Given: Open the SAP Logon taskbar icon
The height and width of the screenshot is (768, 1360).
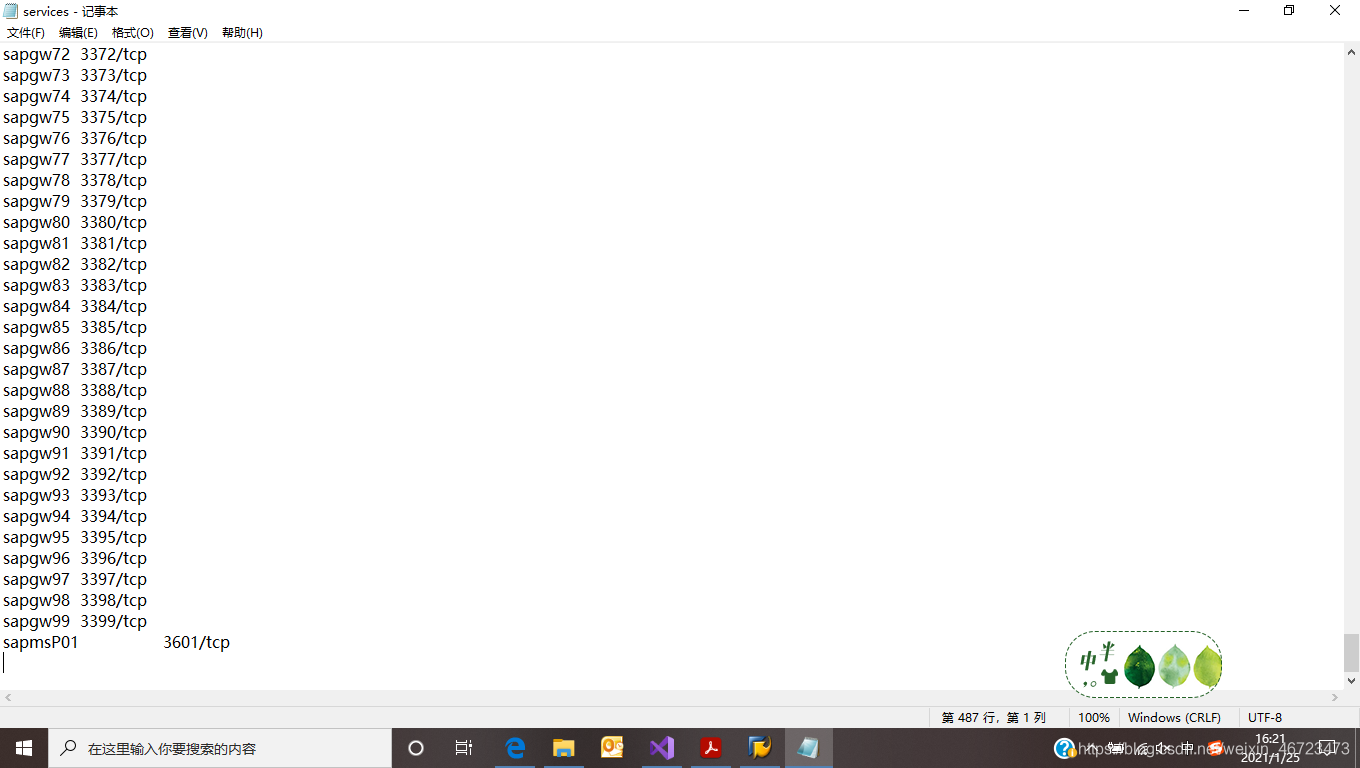Looking at the screenshot, I should click(759, 748).
